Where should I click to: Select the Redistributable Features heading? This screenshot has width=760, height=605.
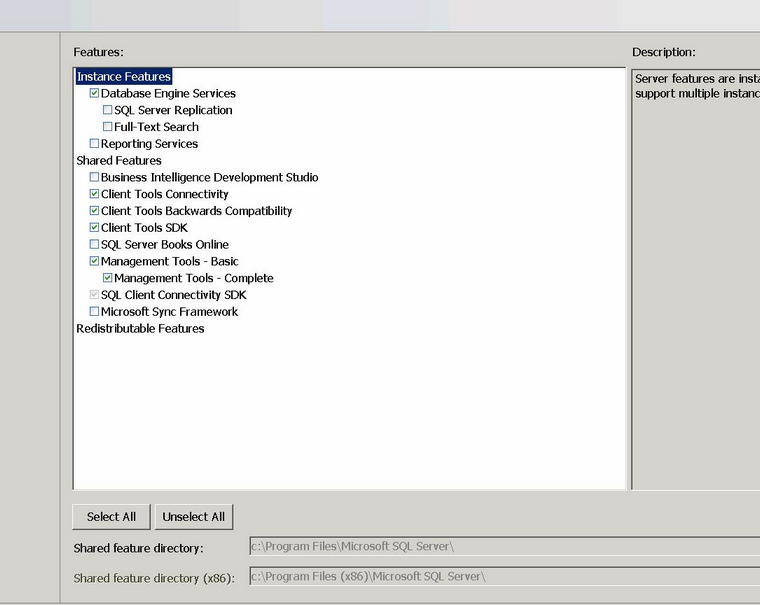click(140, 329)
